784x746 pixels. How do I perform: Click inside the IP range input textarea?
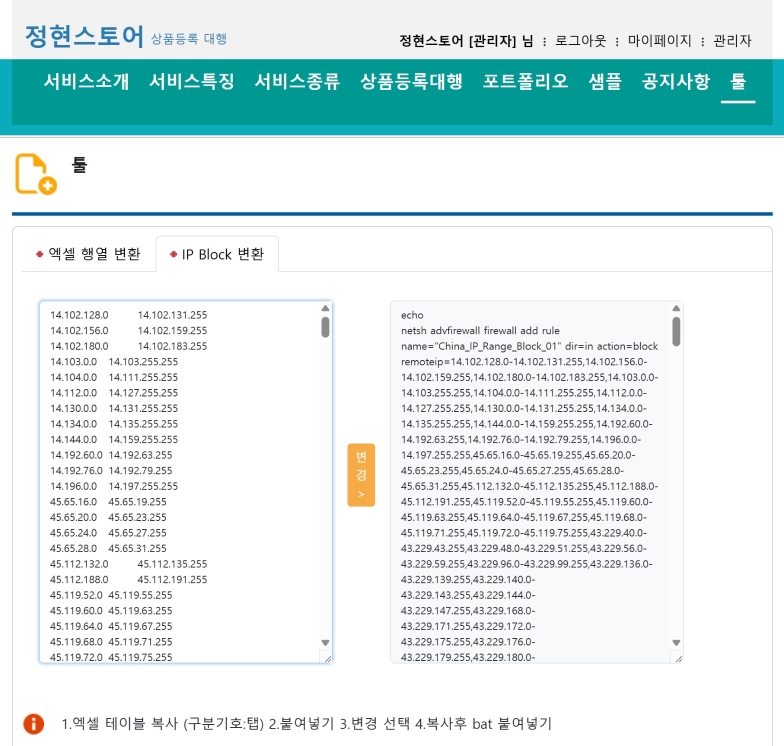tap(180, 480)
